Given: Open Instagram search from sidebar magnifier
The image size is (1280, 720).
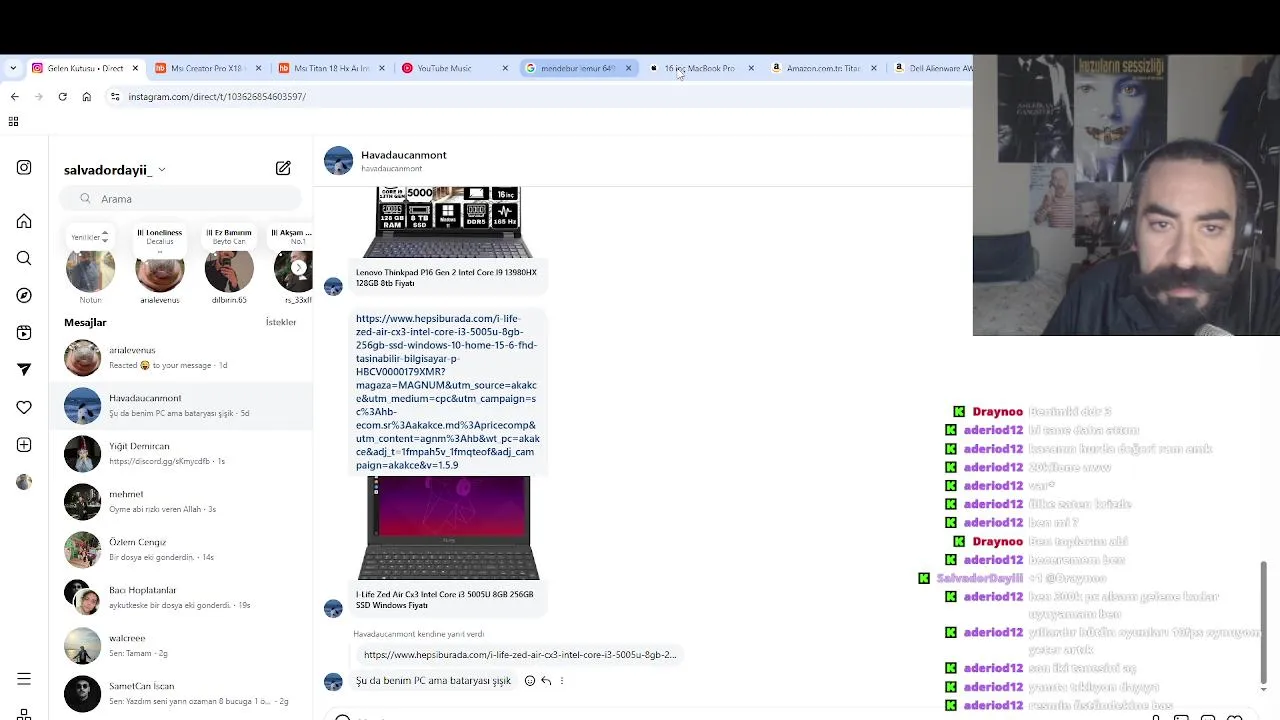Looking at the screenshot, I should [24, 258].
